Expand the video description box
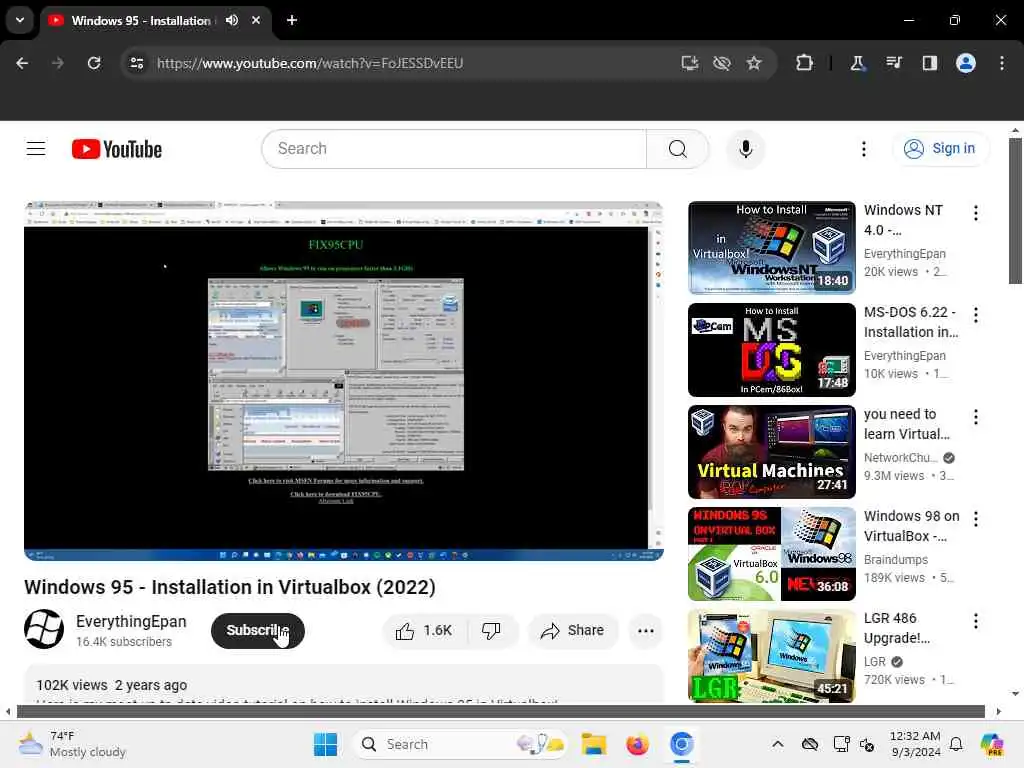 (344, 684)
